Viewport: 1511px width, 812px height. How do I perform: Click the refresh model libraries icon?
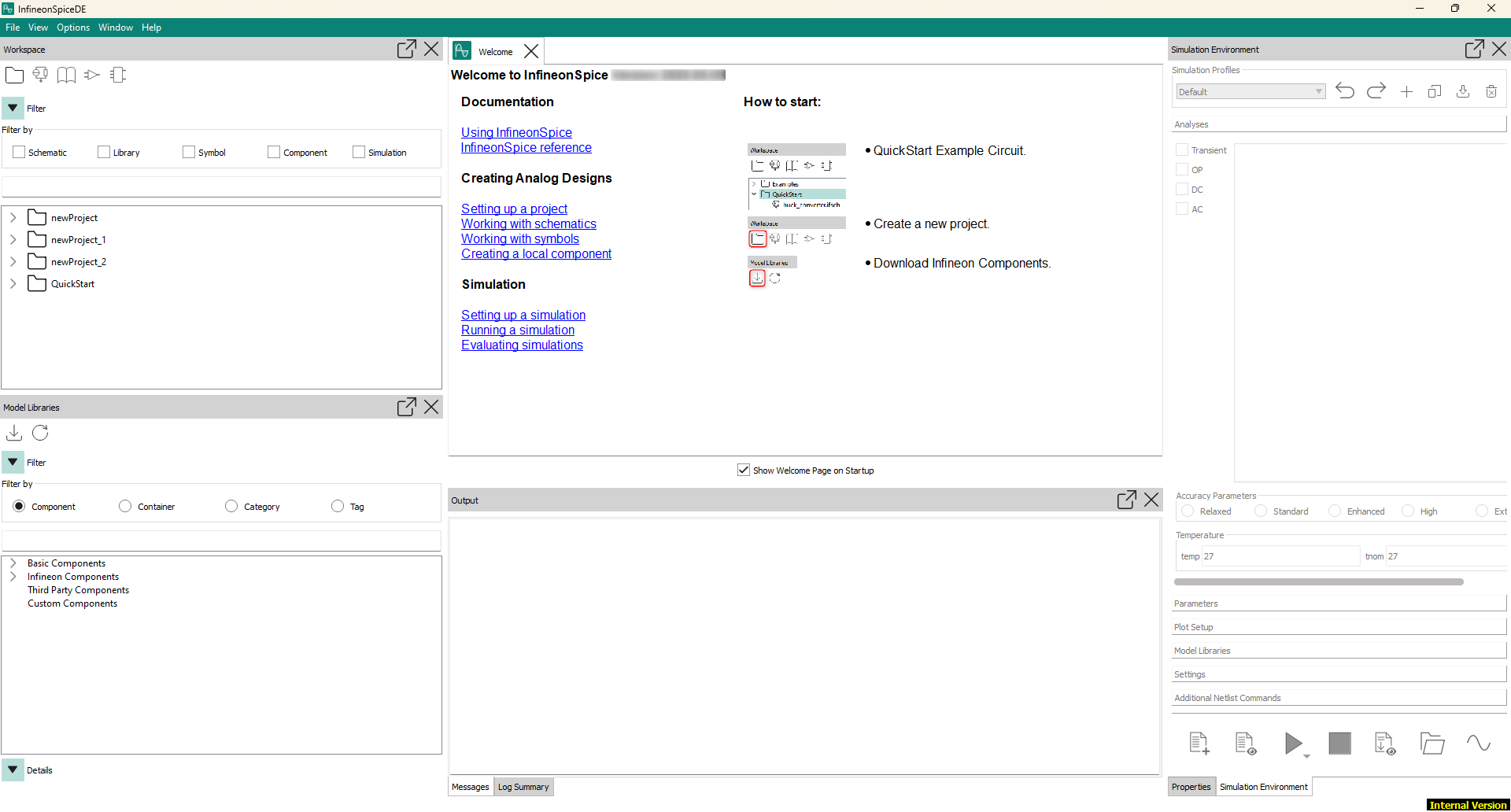point(40,433)
